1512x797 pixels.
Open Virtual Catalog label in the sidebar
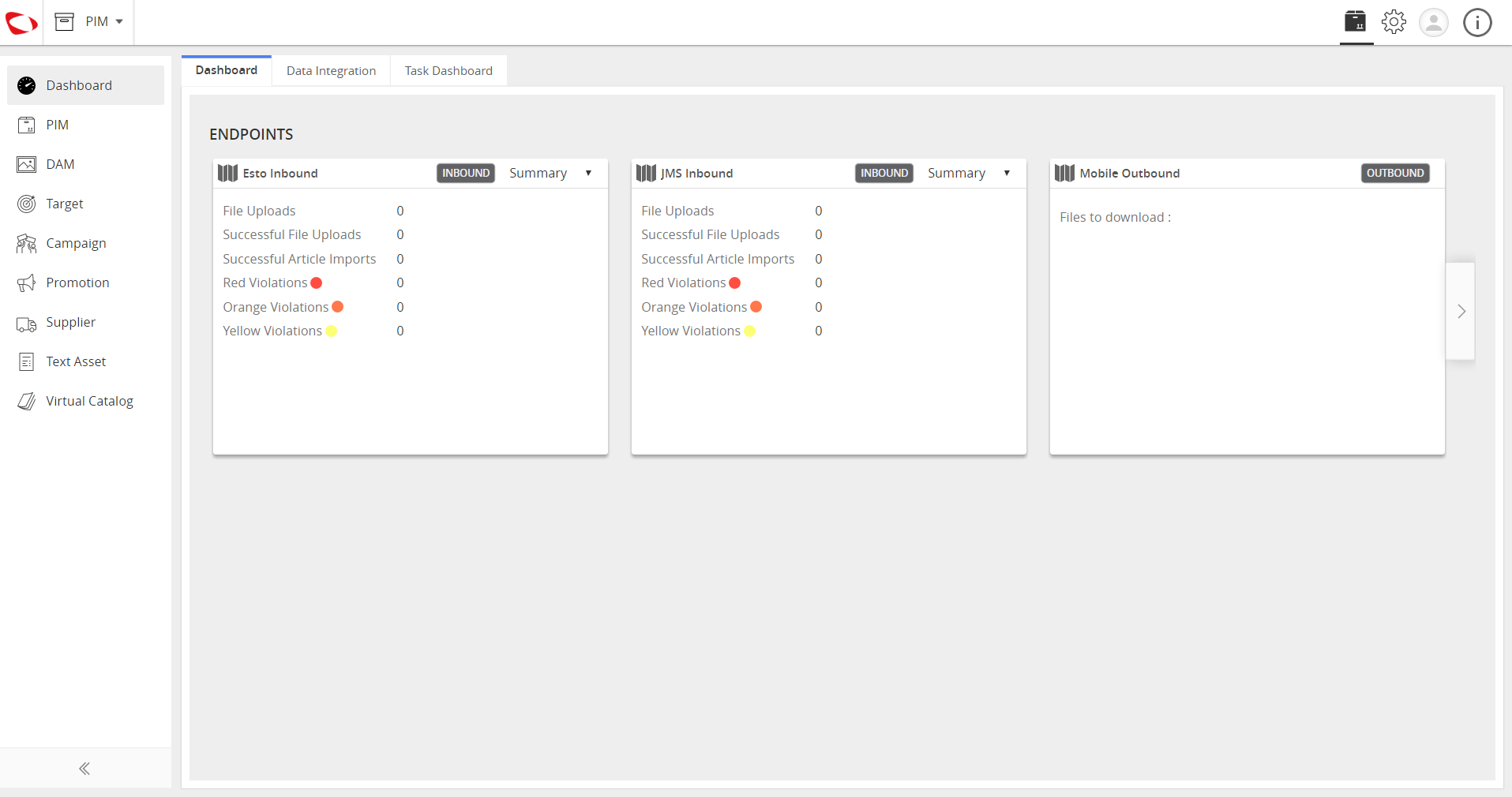point(89,401)
